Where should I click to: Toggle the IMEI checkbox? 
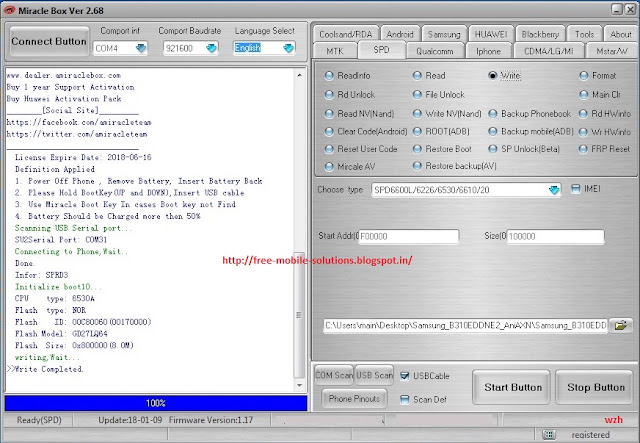click(576, 189)
